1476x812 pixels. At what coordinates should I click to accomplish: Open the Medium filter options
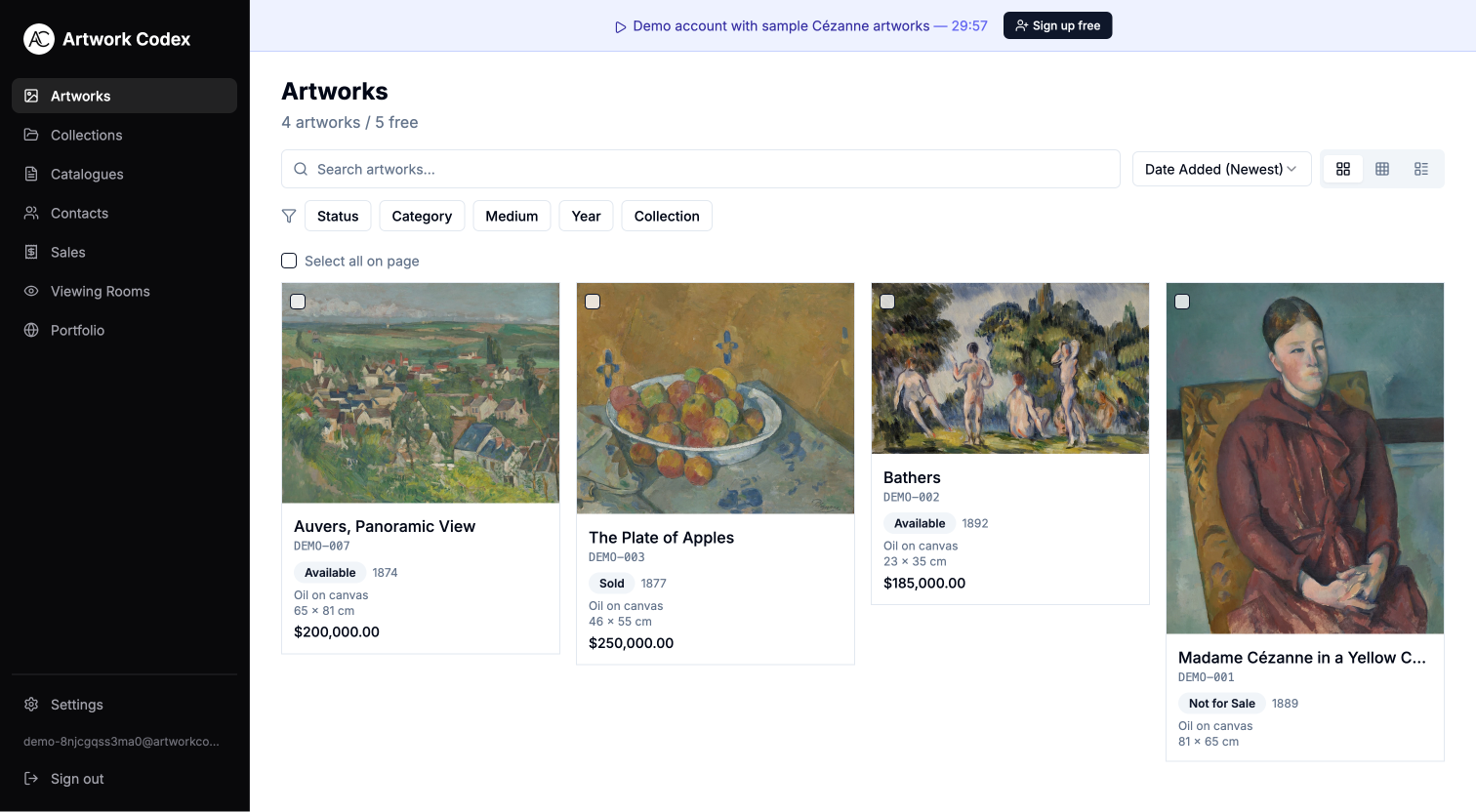click(x=512, y=216)
